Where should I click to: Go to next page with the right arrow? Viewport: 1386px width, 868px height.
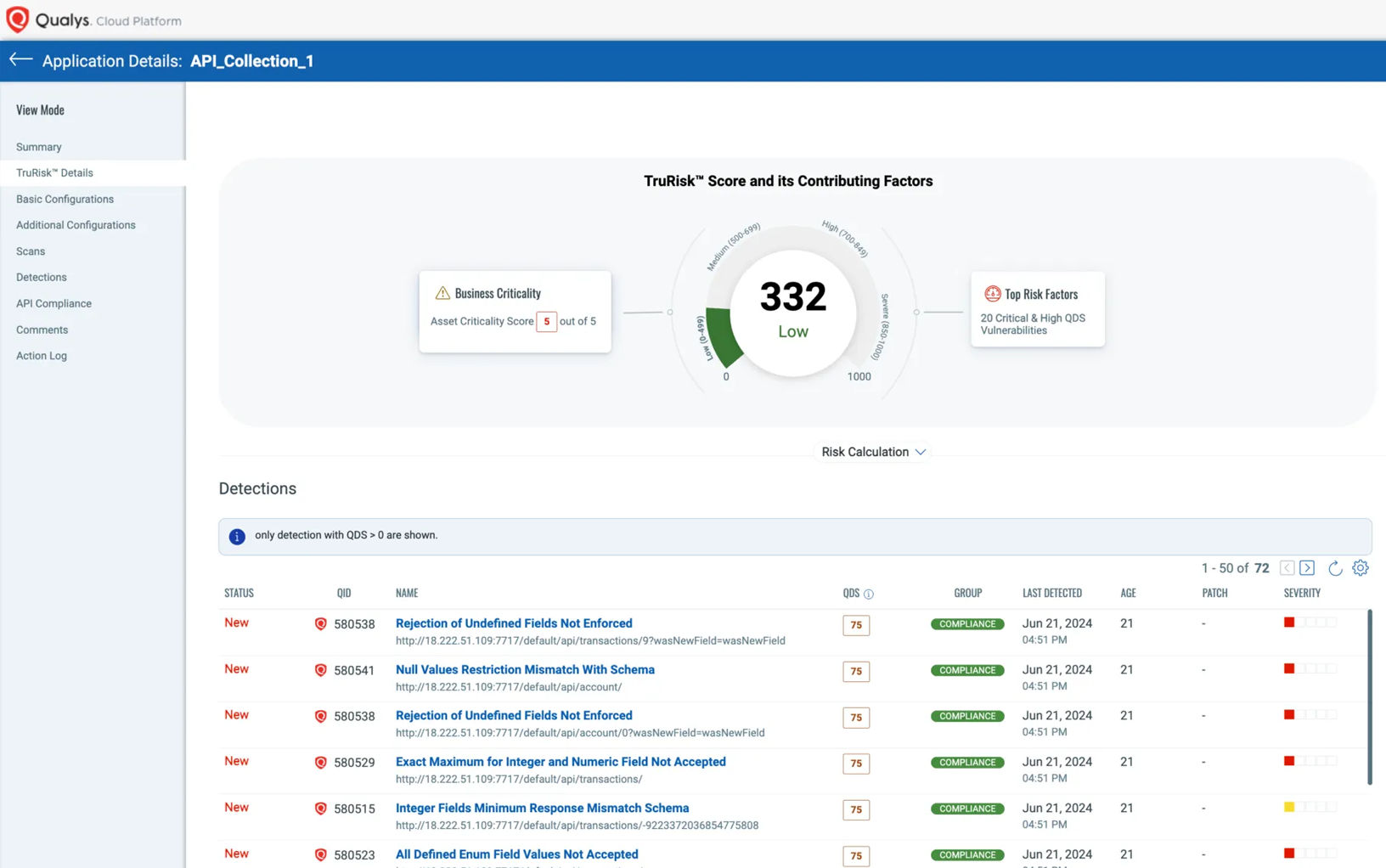click(x=1307, y=567)
